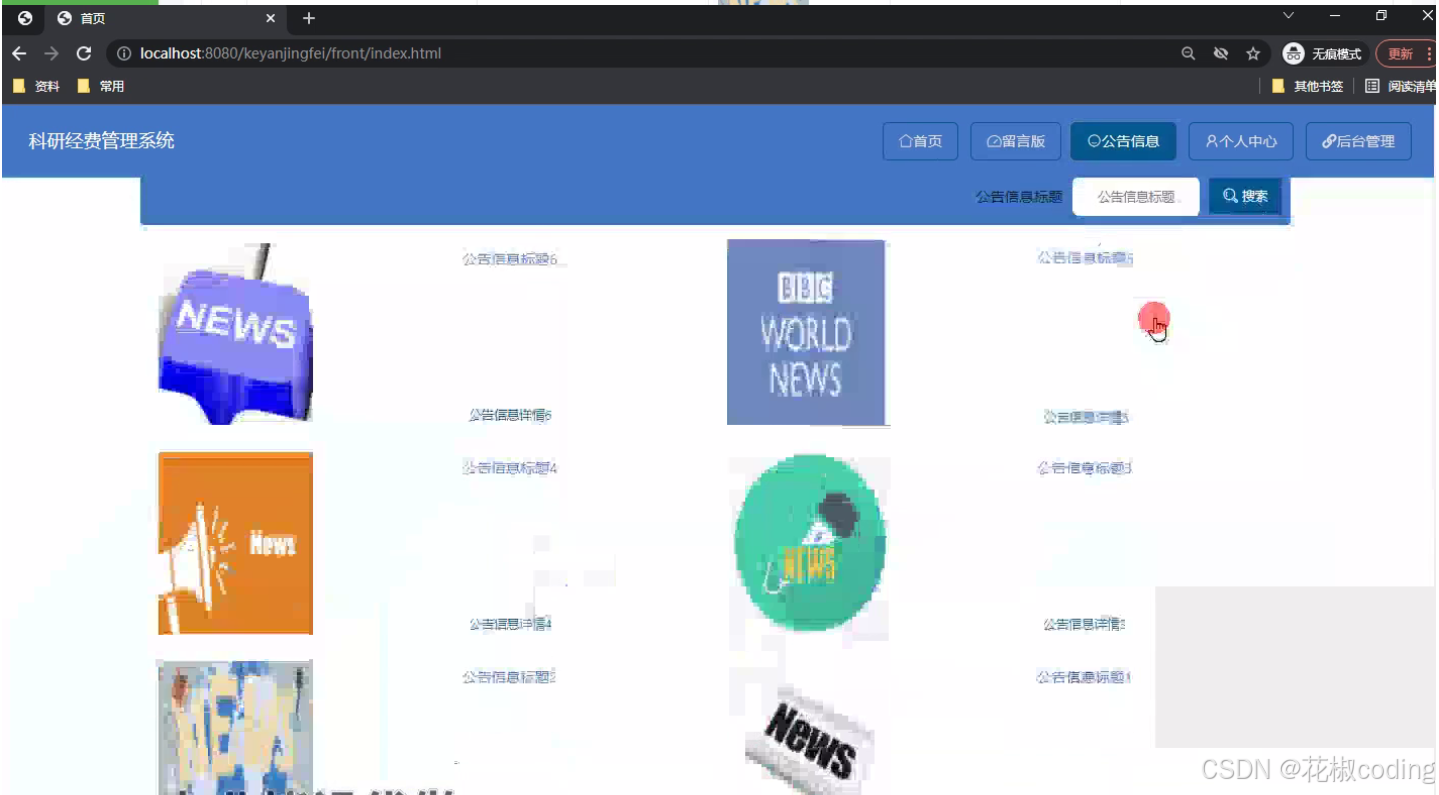Viewport: 1439px width, 795px height.
Task: Click the address bar URL field
Action: pyautogui.click(x=640, y=53)
